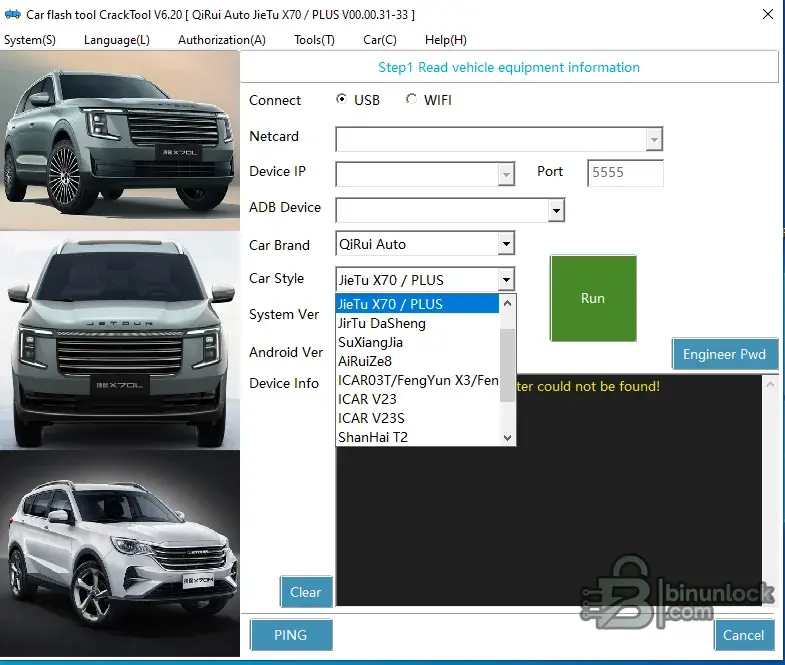Choose ICAR03T/FengYun X3 list entry

418,380
